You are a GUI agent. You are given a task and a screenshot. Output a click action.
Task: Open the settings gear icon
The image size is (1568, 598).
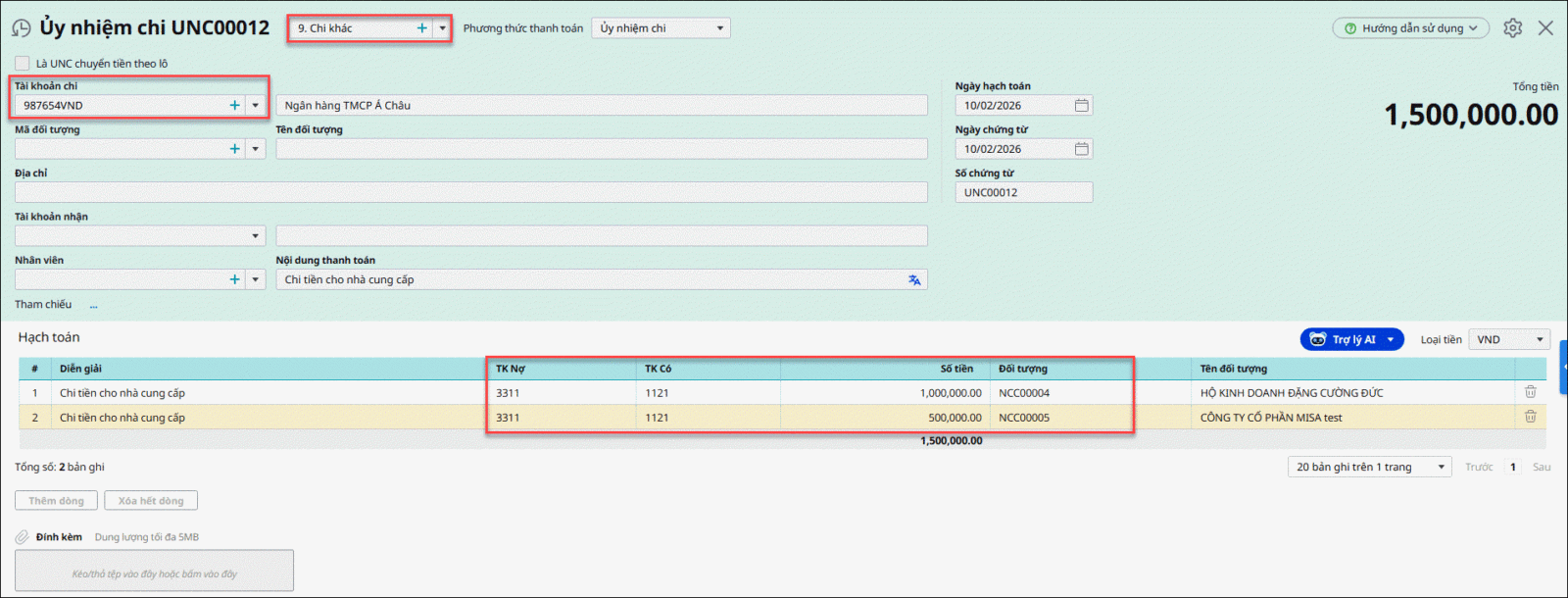(x=1512, y=28)
